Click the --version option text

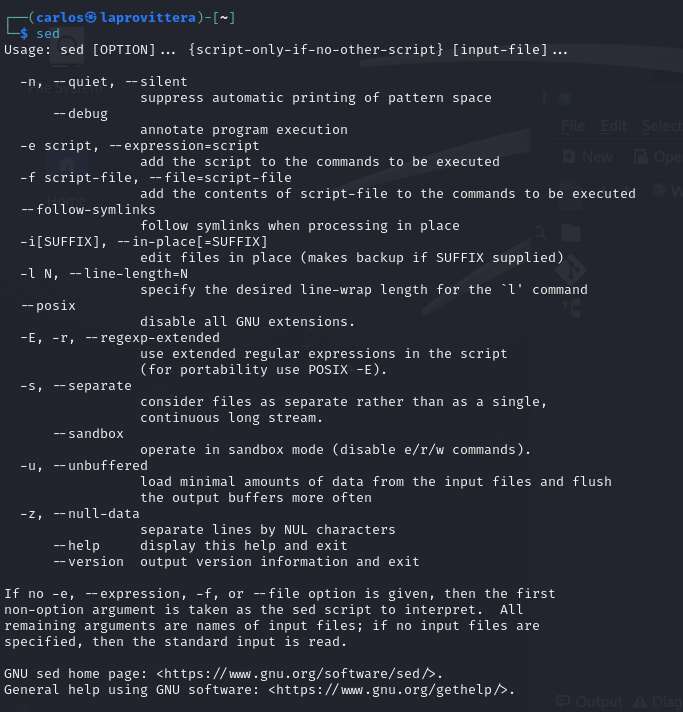89,562
